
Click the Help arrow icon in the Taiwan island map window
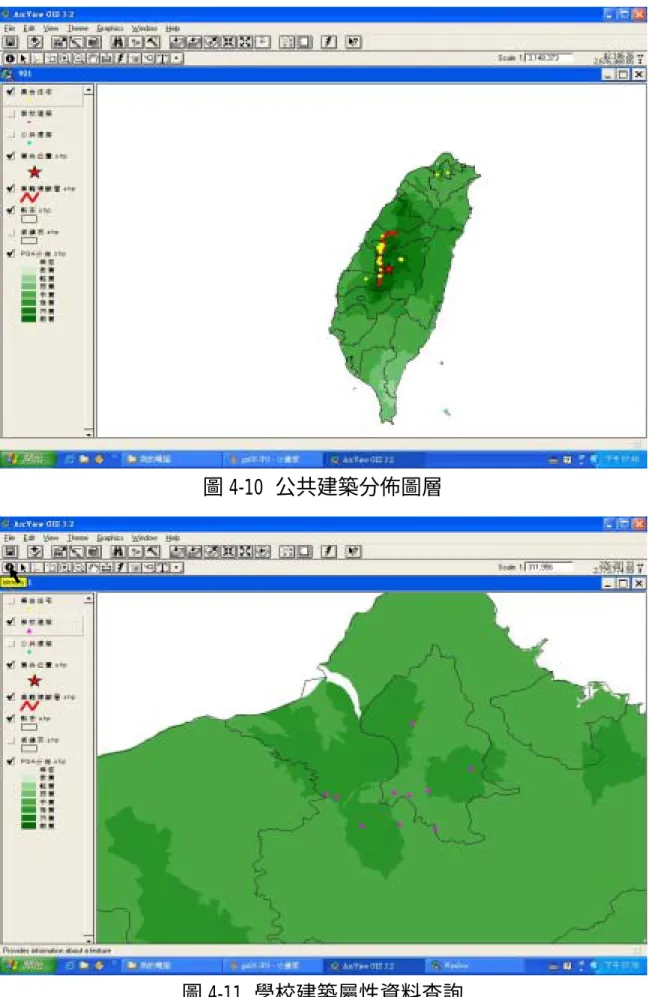pyautogui.click(x=354, y=42)
